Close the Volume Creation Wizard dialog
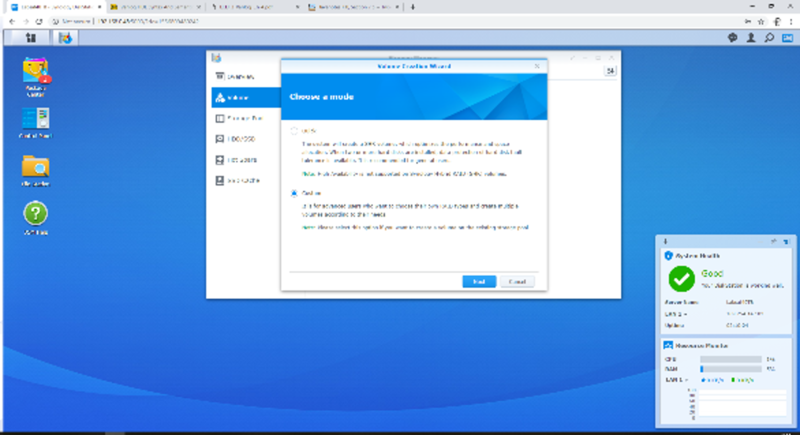Viewport: 800px width, 435px height. [537, 66]
